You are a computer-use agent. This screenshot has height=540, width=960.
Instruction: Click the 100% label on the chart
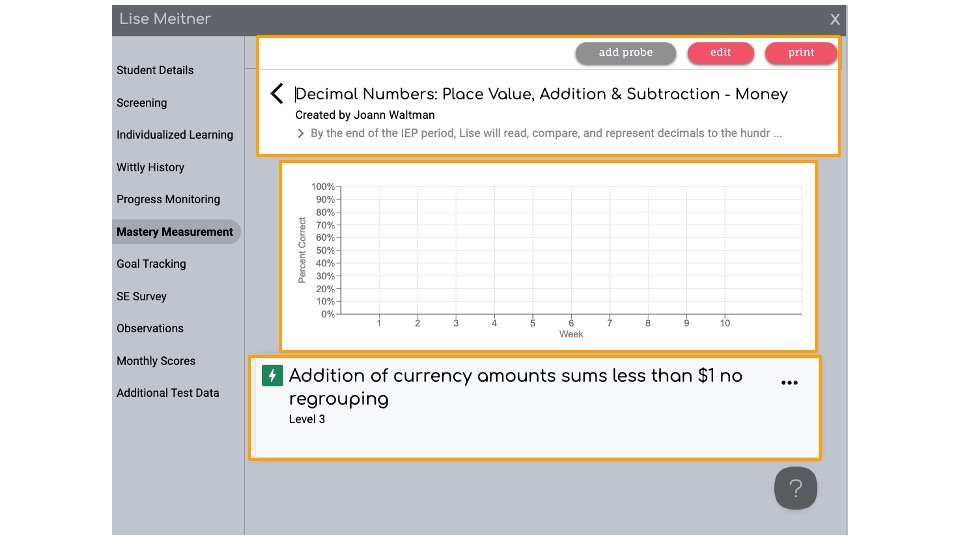click(323, 187)
